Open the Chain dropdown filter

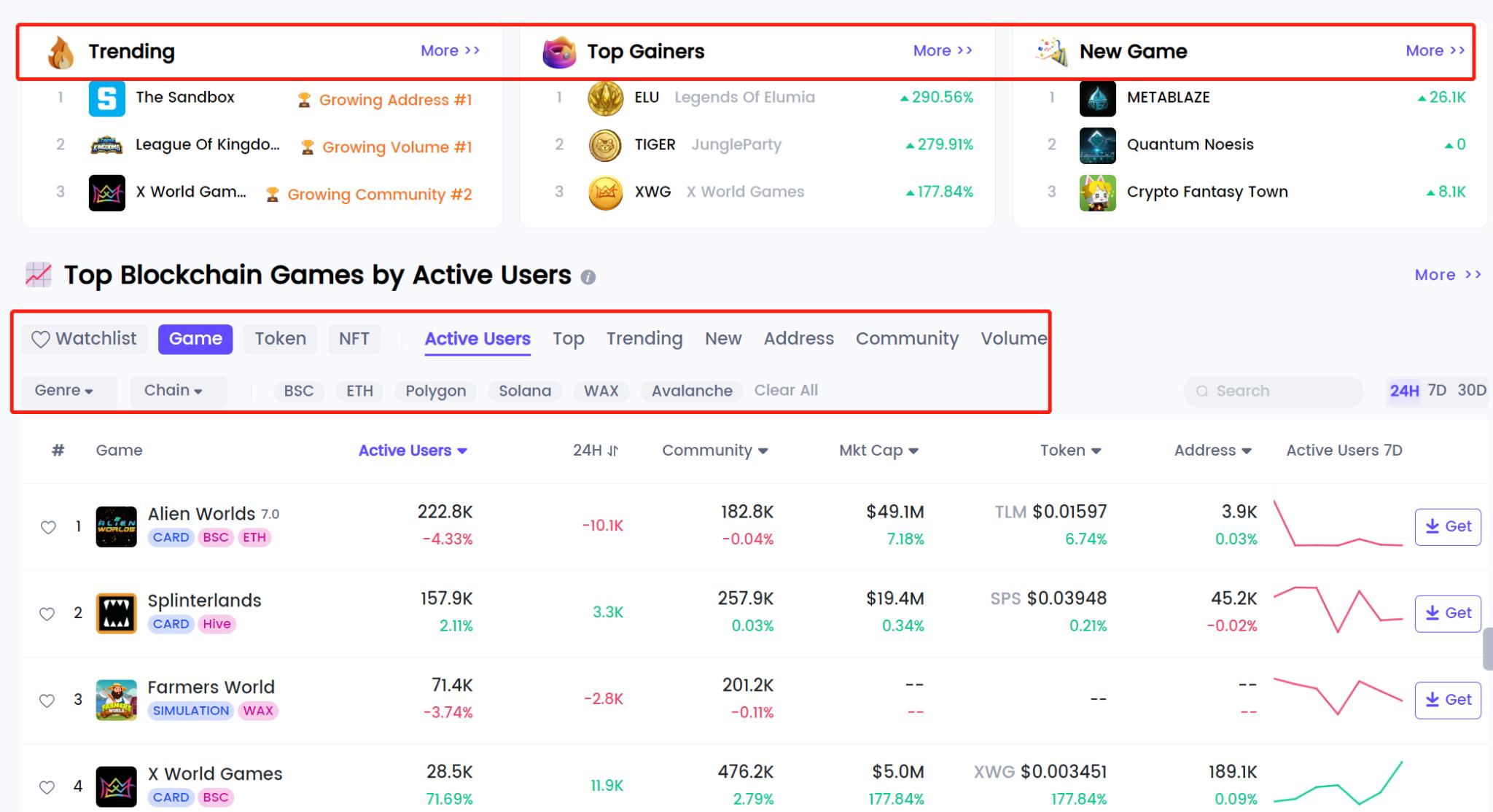(x=174, y=391)
